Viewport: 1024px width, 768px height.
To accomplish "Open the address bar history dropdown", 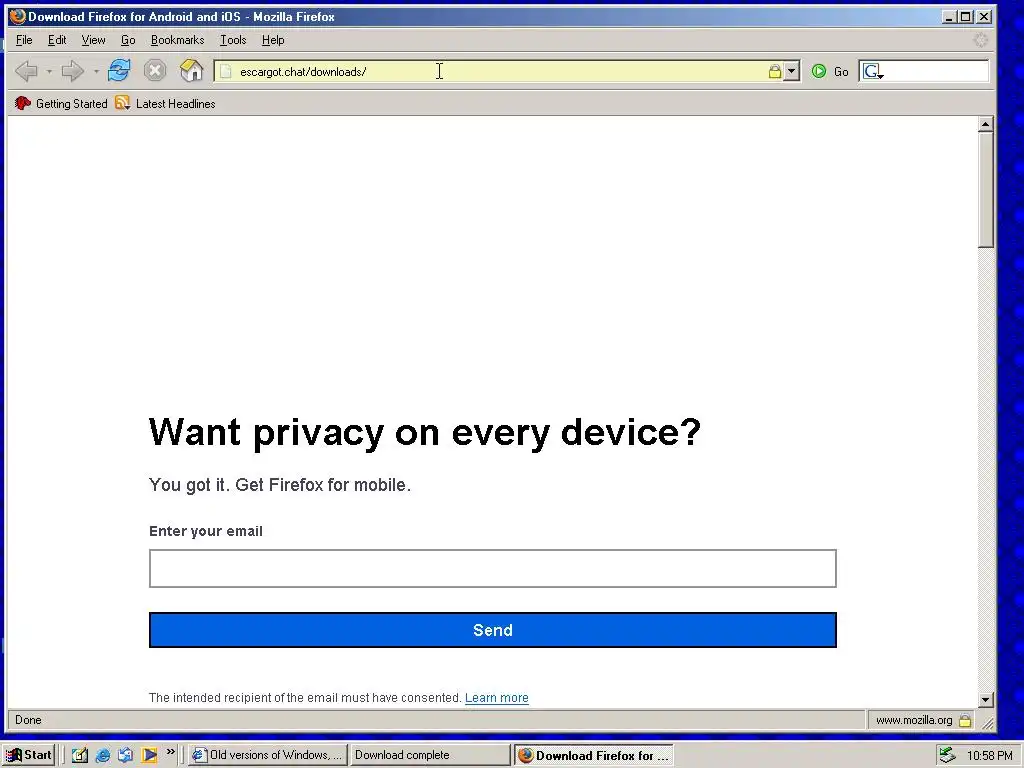I will click(792, 71).
